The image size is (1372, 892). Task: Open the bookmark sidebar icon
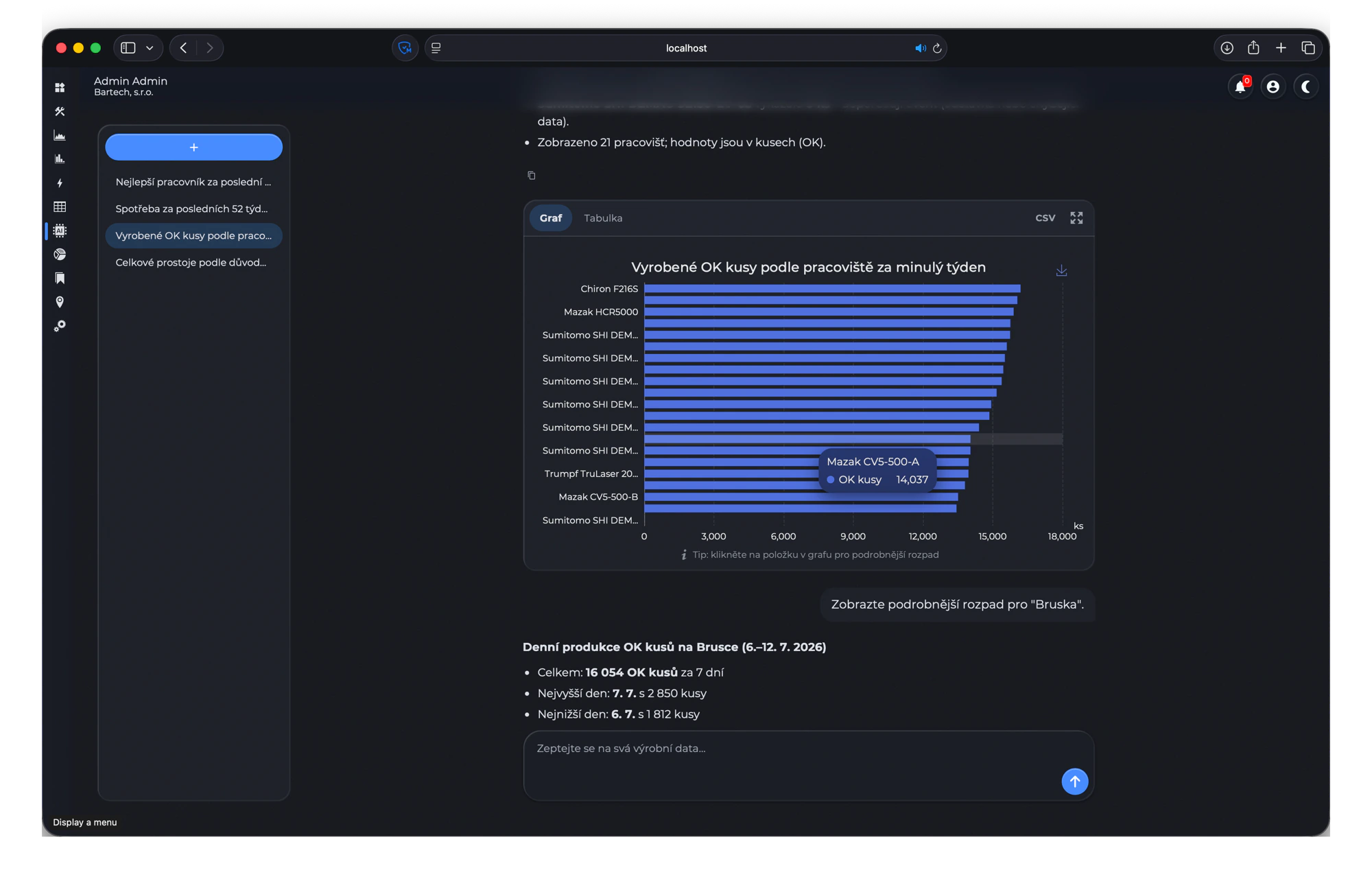(60, 278)
